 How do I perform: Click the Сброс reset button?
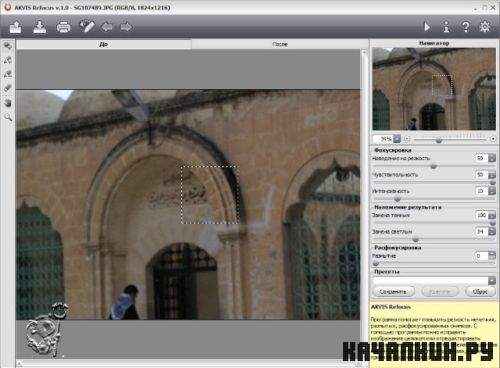coord(480,291)
